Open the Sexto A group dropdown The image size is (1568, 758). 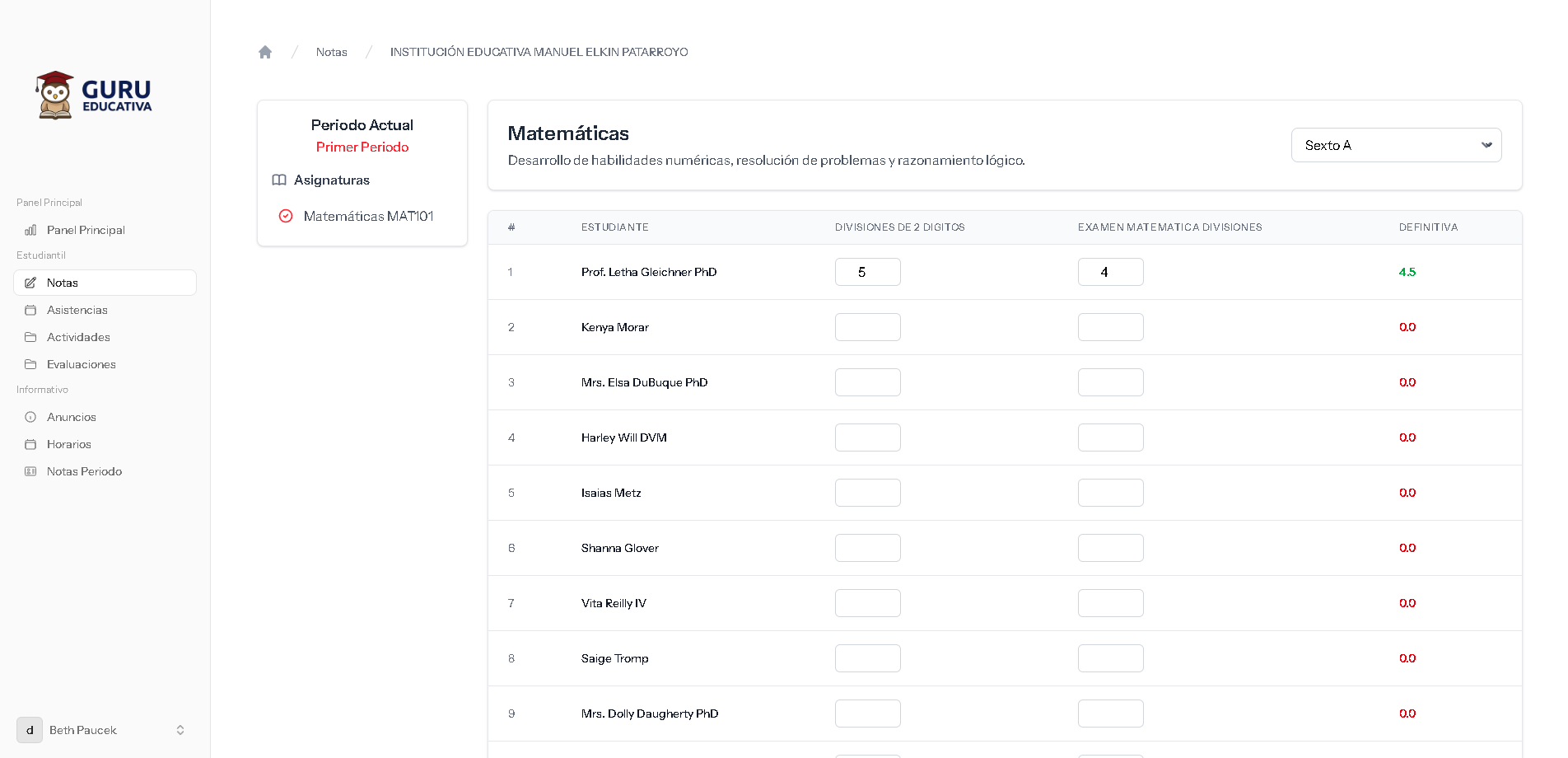tap(1396, 145)
